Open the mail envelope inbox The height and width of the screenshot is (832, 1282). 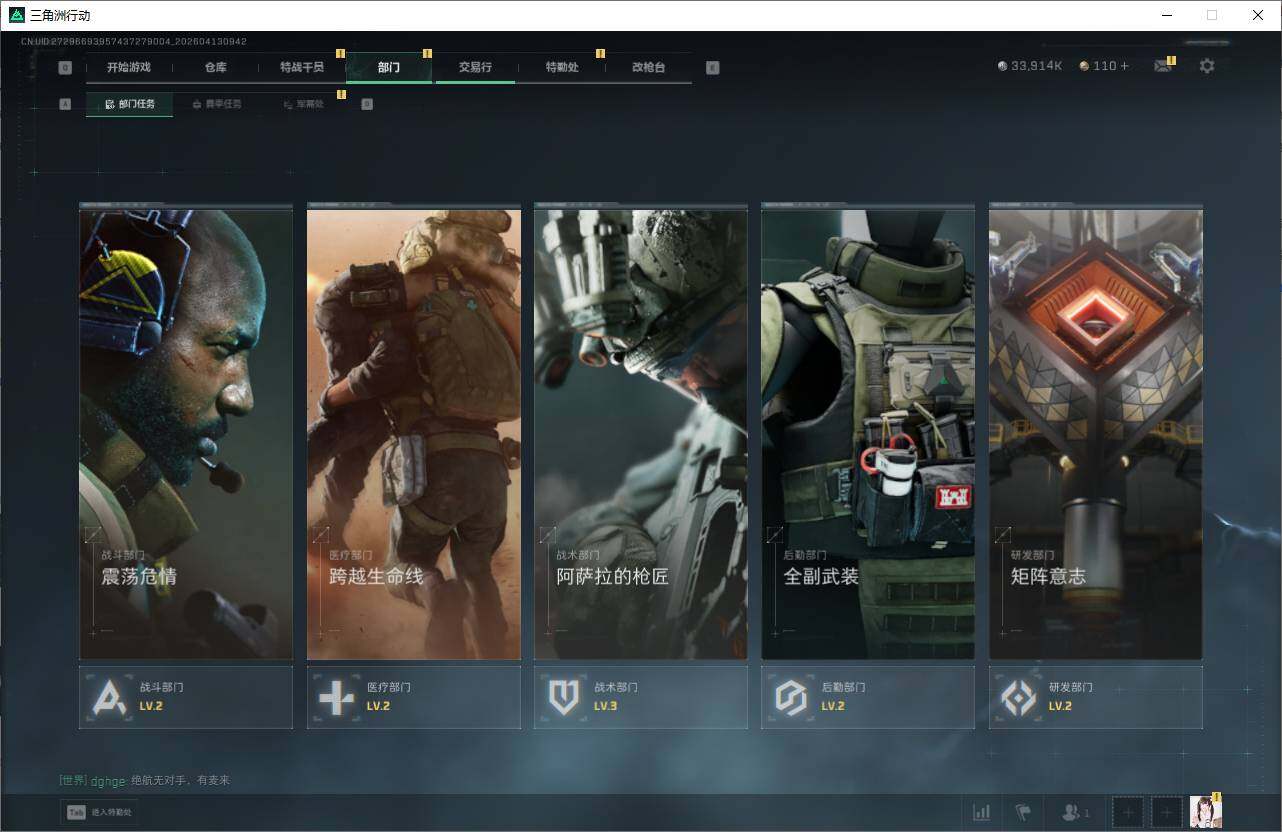[1162, 66]
